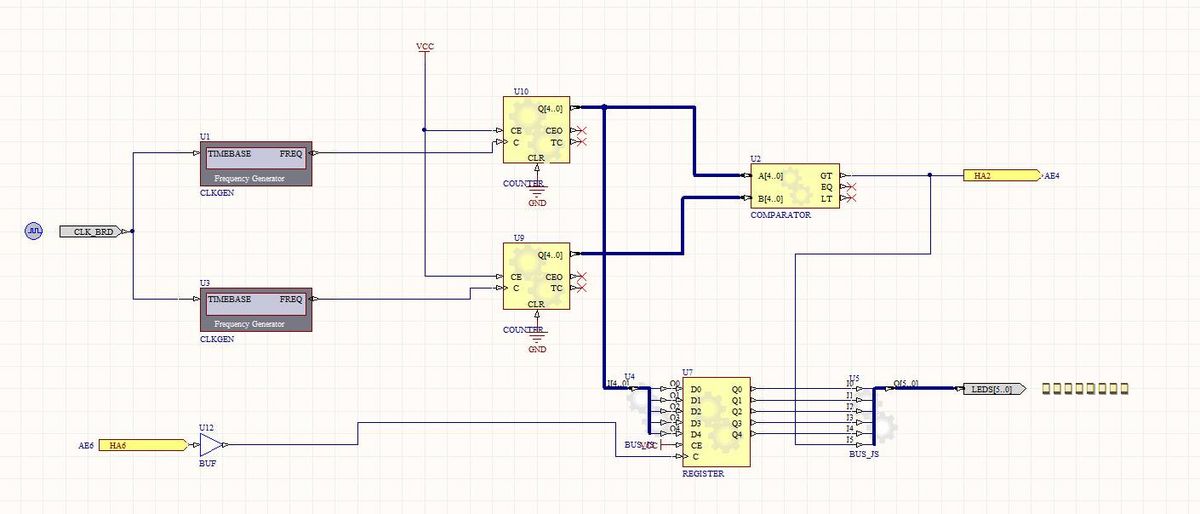Click the blue clock source symbol
Screen dimensions: 1200x514
tap(33, 232)
